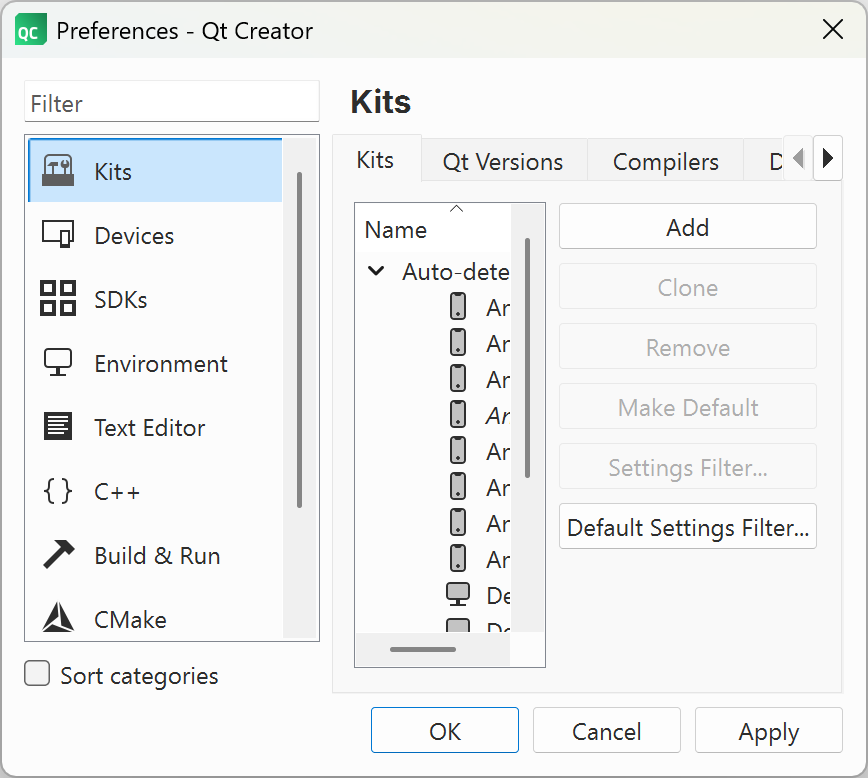Click the kit list vertical scrollbar
This screenshot has width=868, height=778.
pyautogui.click(x=528, y=357)
